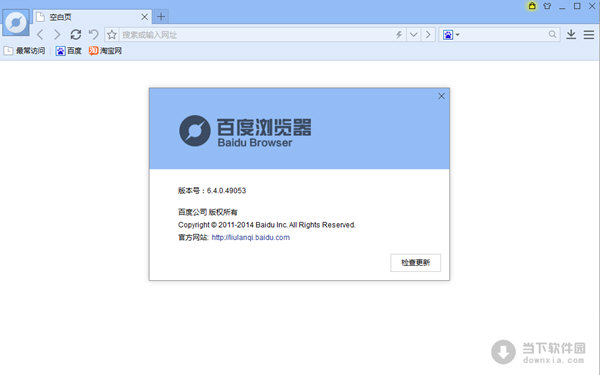
Task: Click the magnifier search icon
Action: tap(552, 34)
